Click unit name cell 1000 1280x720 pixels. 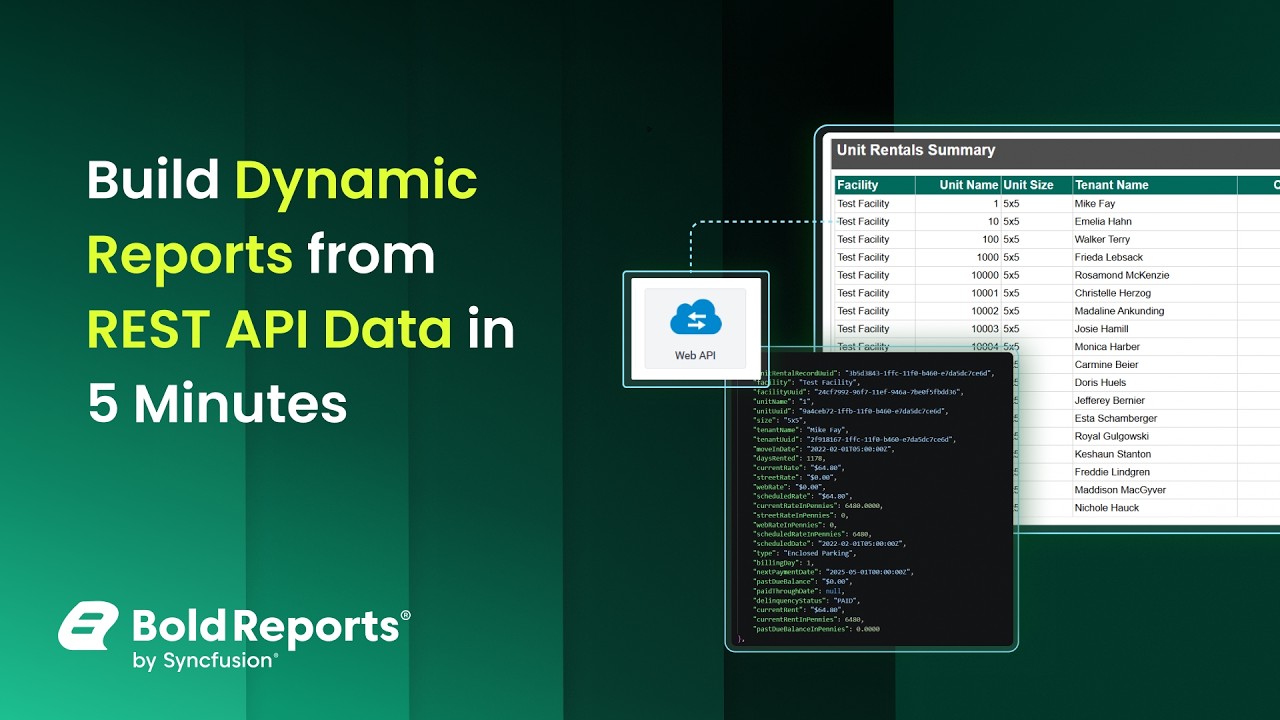tap(987, 258)
